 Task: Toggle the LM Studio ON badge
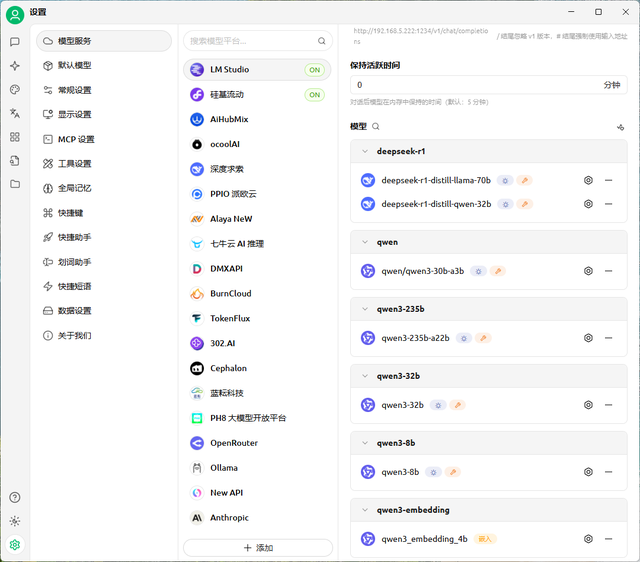[314, 70]
